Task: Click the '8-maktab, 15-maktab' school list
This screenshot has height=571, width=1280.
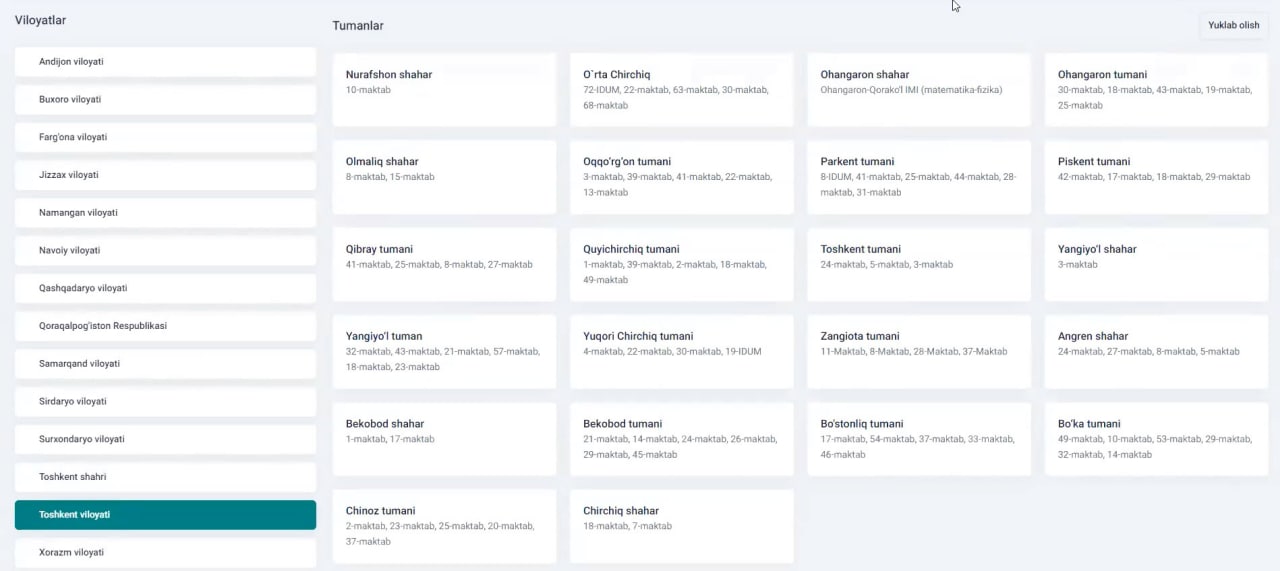Action: point(390,177)
